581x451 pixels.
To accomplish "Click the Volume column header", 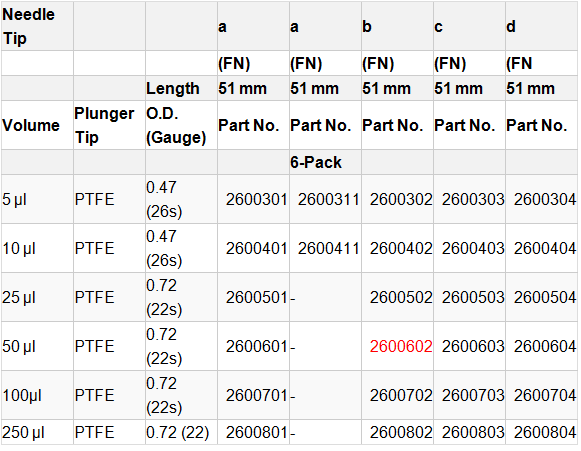I will coord(31,125).
